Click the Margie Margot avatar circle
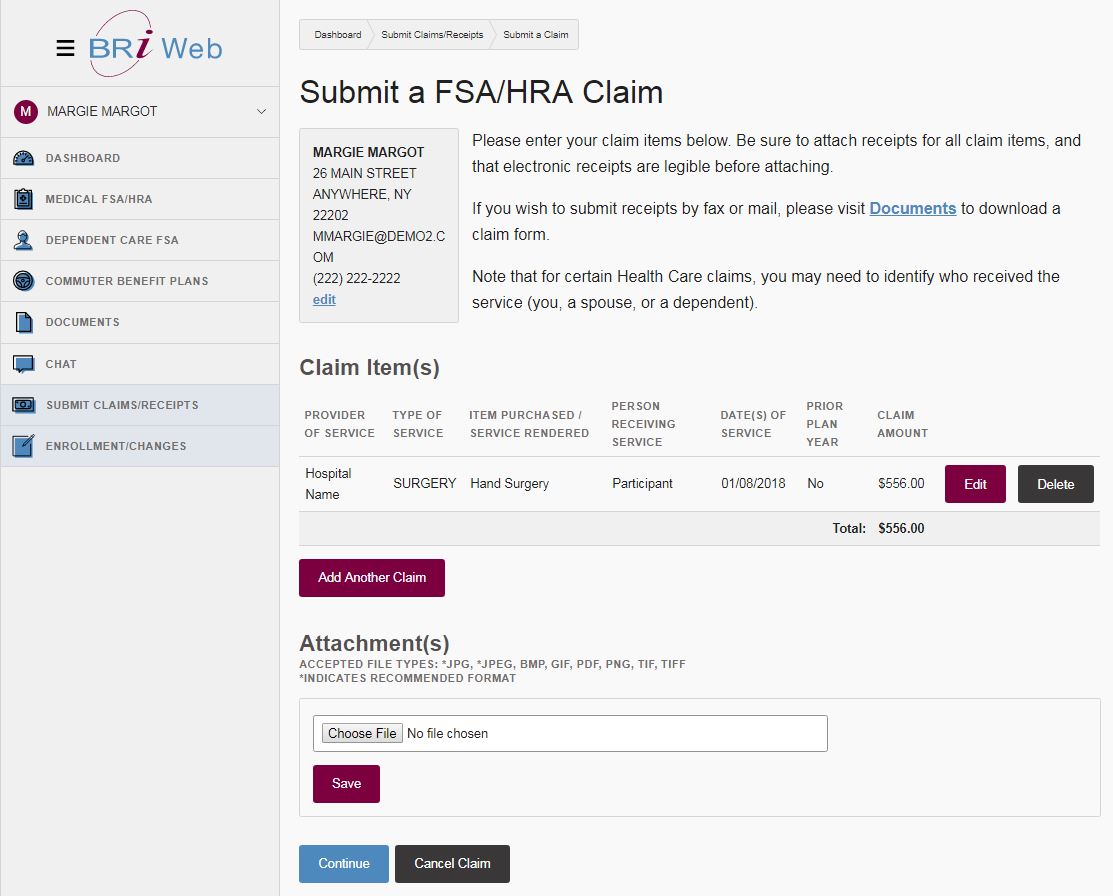Image resolution: width=1113 pixels, height=896 pixels. point(25,111)
